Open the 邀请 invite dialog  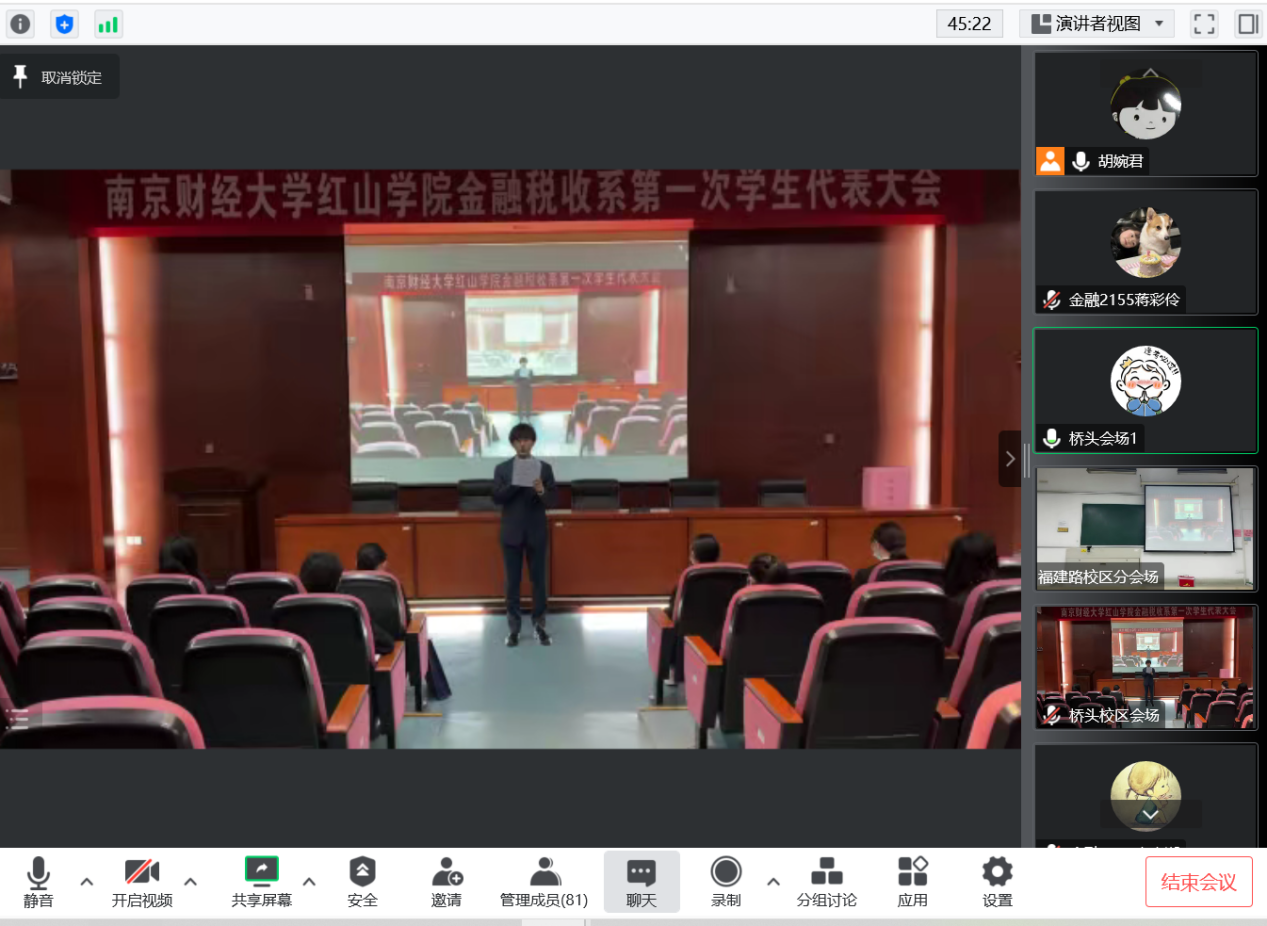click(446, 882)
